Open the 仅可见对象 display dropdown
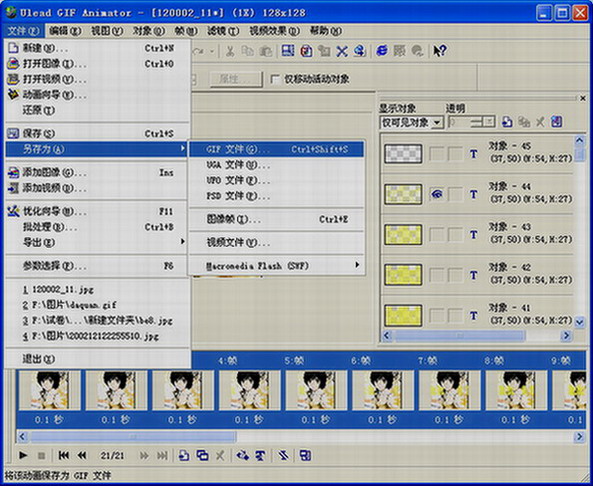This screenshot has height=486, width=593. tap(438, 122)
